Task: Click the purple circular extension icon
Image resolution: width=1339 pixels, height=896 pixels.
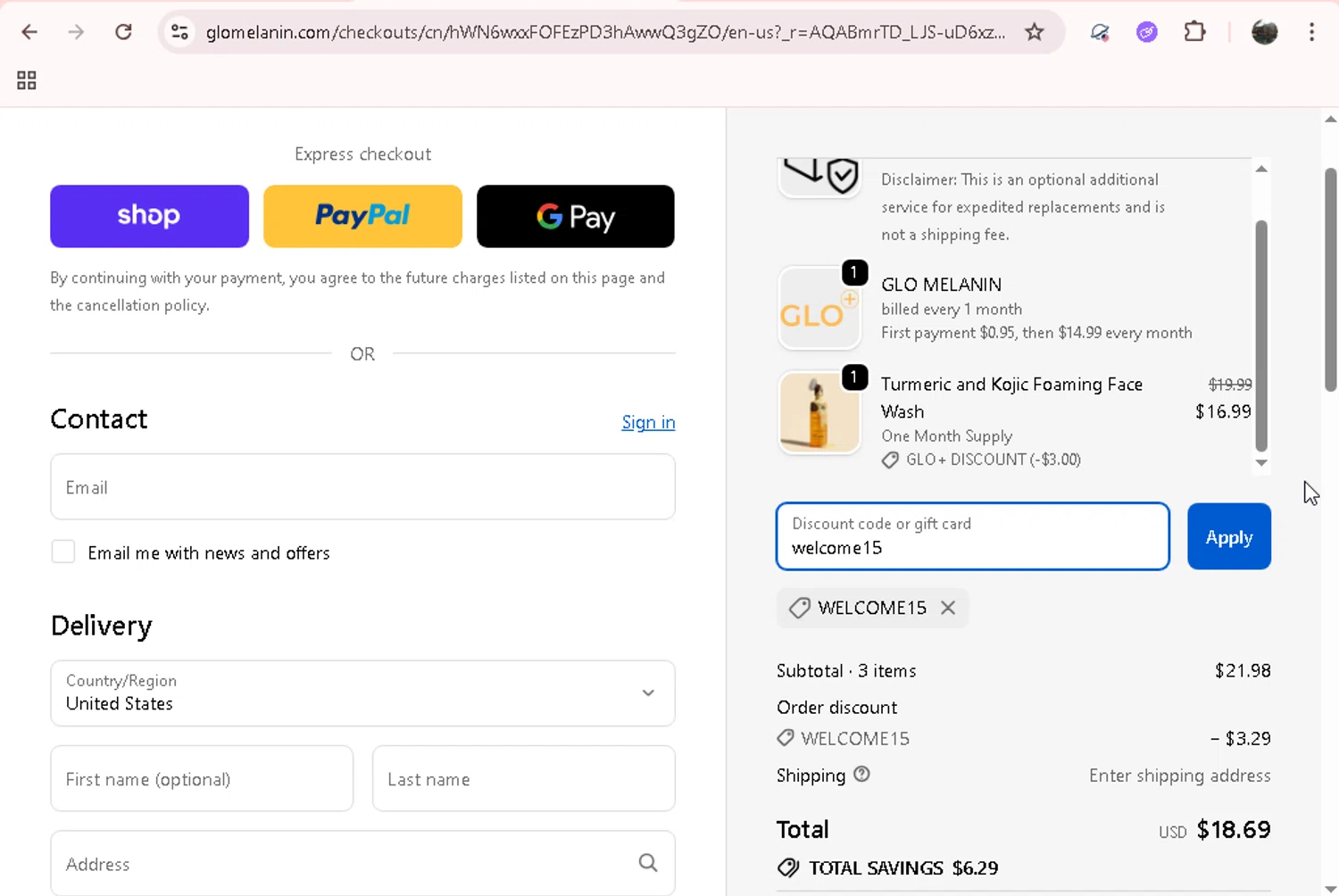Action: pyautogui.click(x=1147, y=32)
